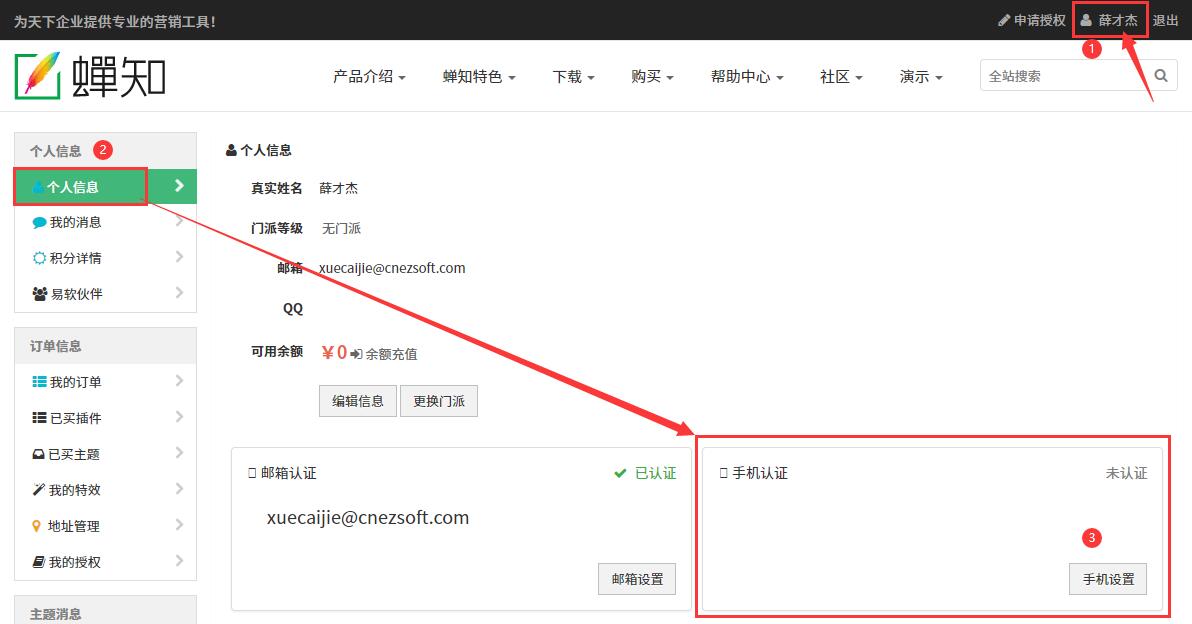Expand the 产品介绍 dropdown menu
1192x624 pixels.
tap(369, 77)
